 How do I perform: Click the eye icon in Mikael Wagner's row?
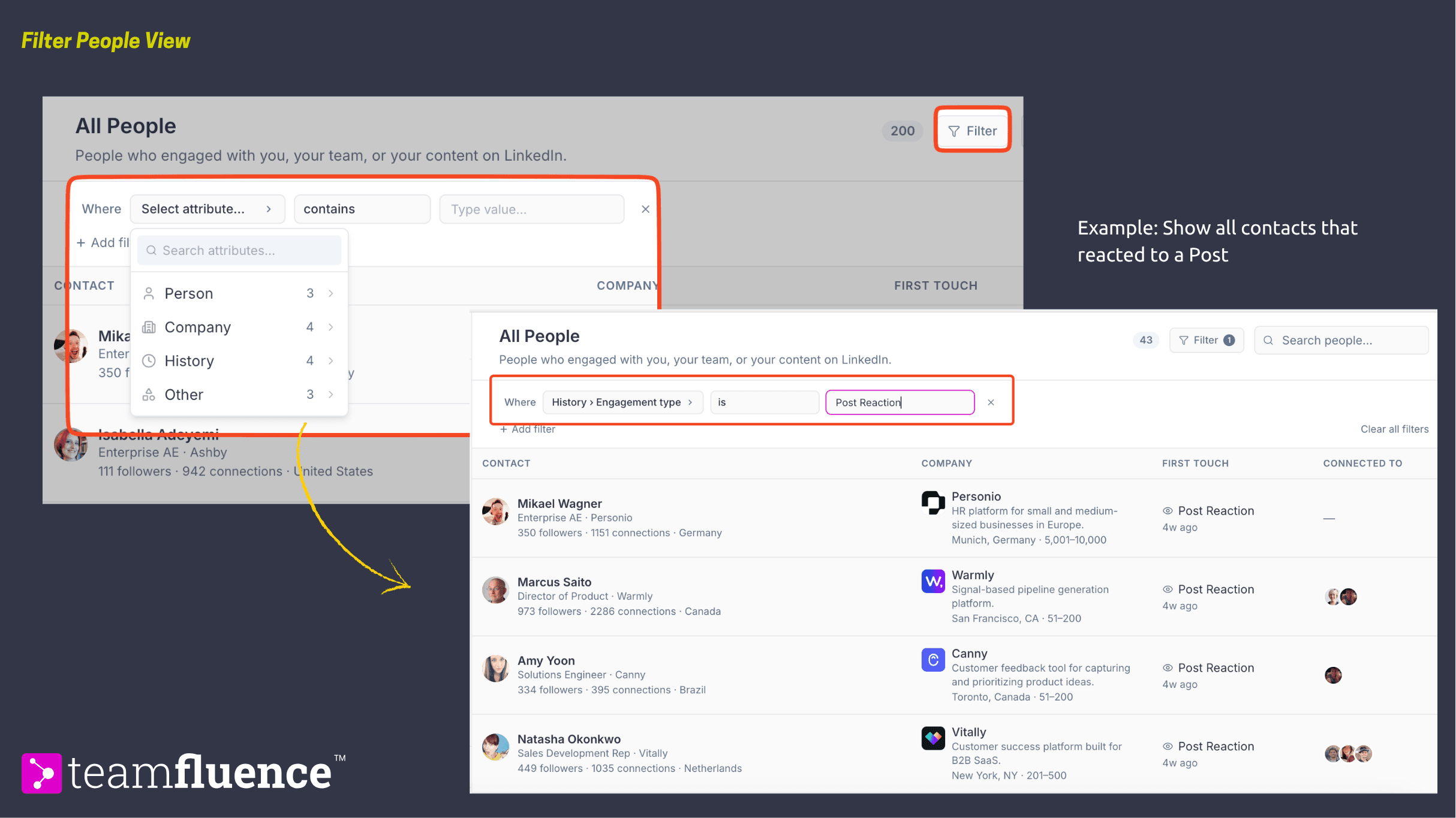pyautogui.click(x=1168, y=510)
